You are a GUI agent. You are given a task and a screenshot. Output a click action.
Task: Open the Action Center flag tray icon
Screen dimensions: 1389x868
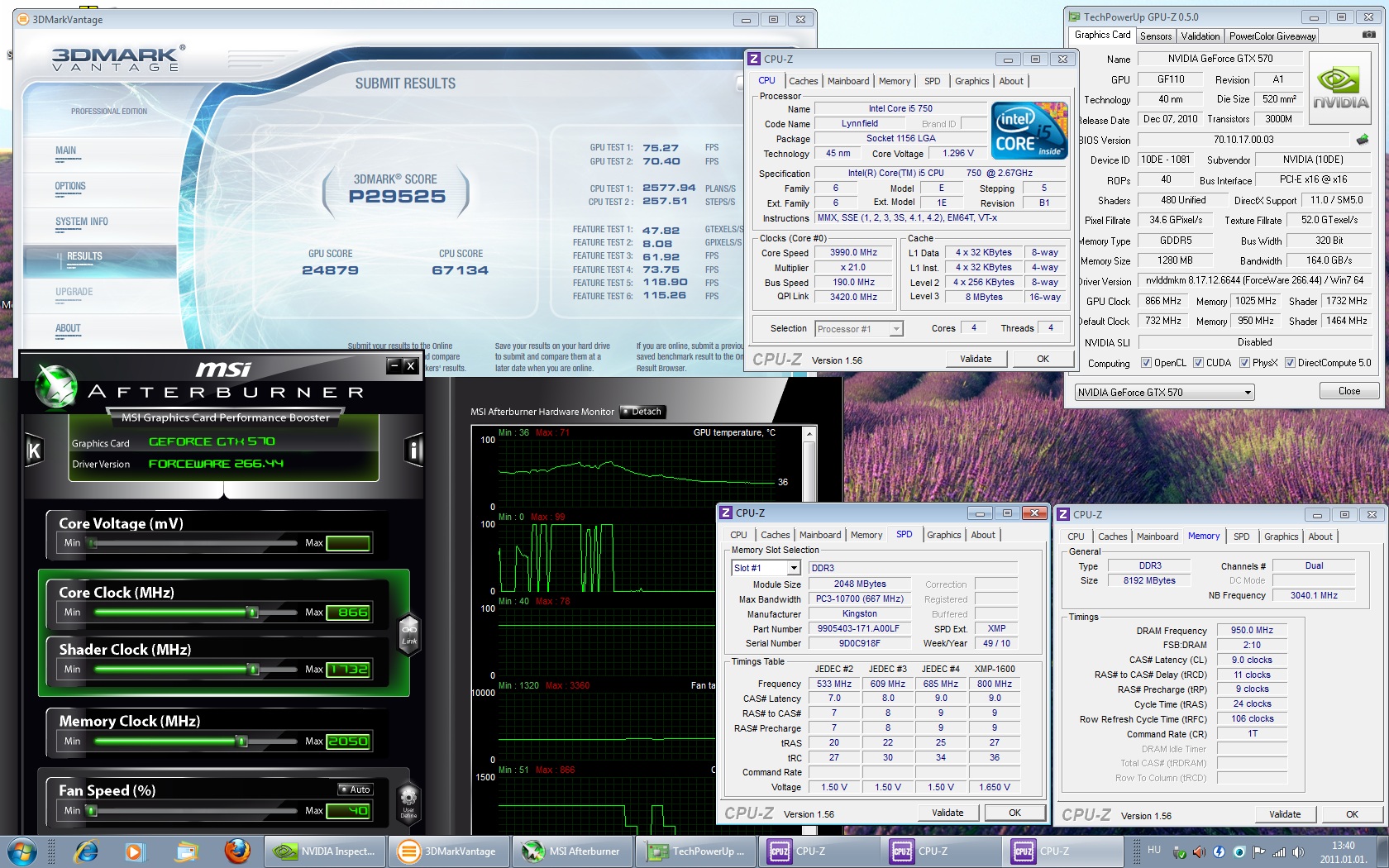tap(1258, 851)
